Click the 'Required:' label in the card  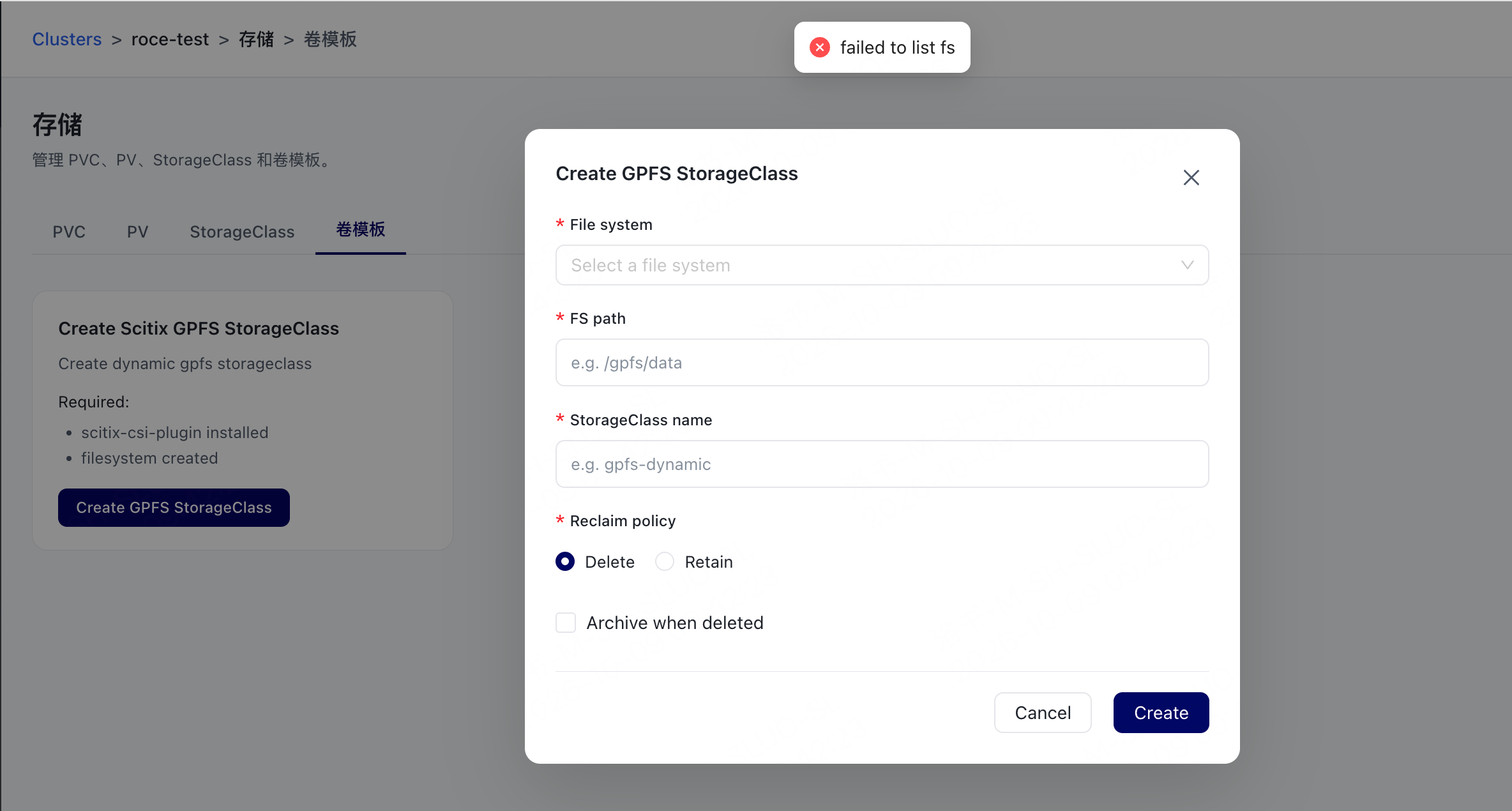[x=94, y=402]
